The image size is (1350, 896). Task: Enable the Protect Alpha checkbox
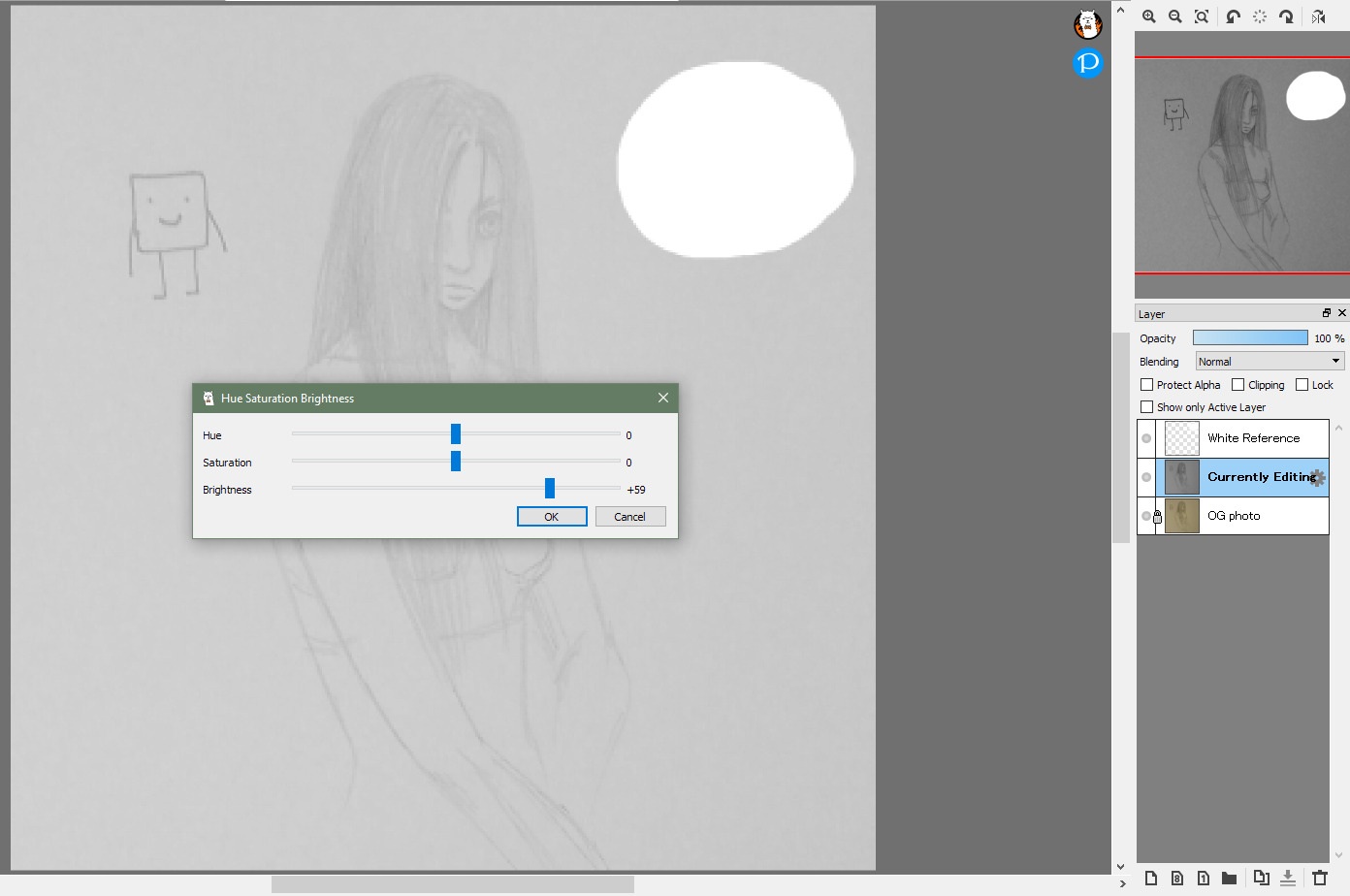pos(1147,385)
